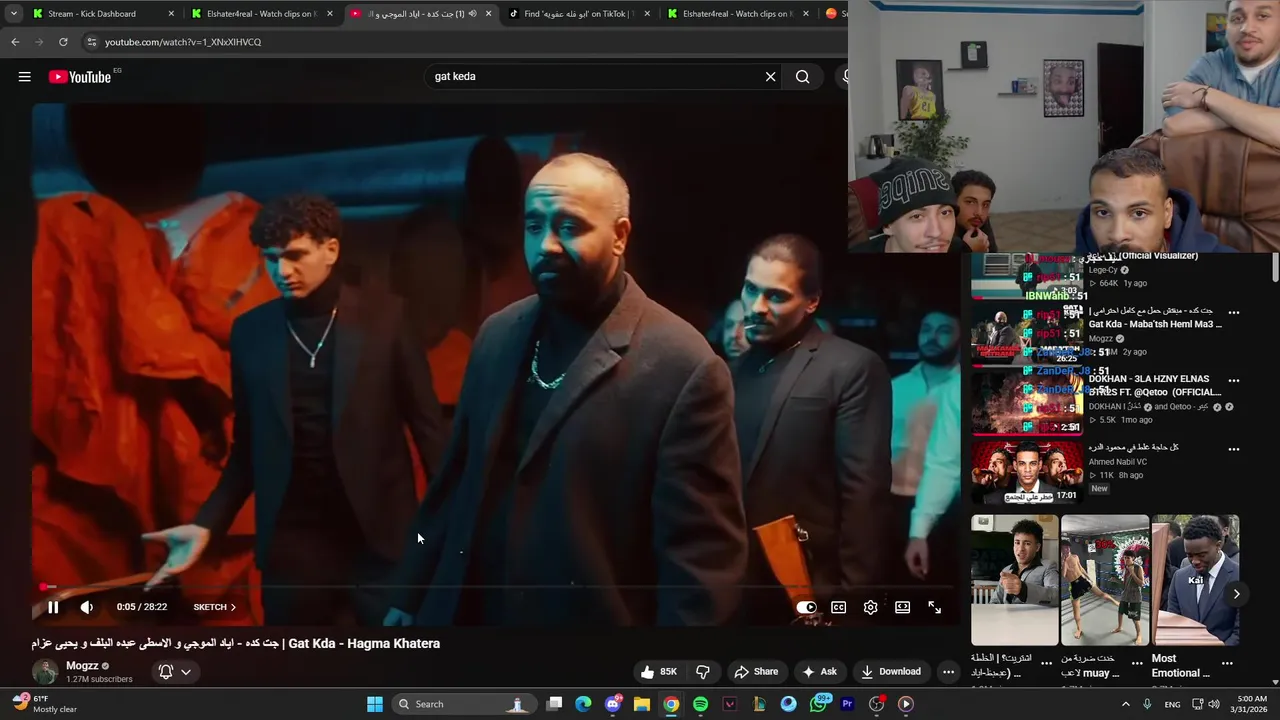Open DOKHAN - 3LA HZNY ELNAS video
The image size is (1280, 720).
1155,385
